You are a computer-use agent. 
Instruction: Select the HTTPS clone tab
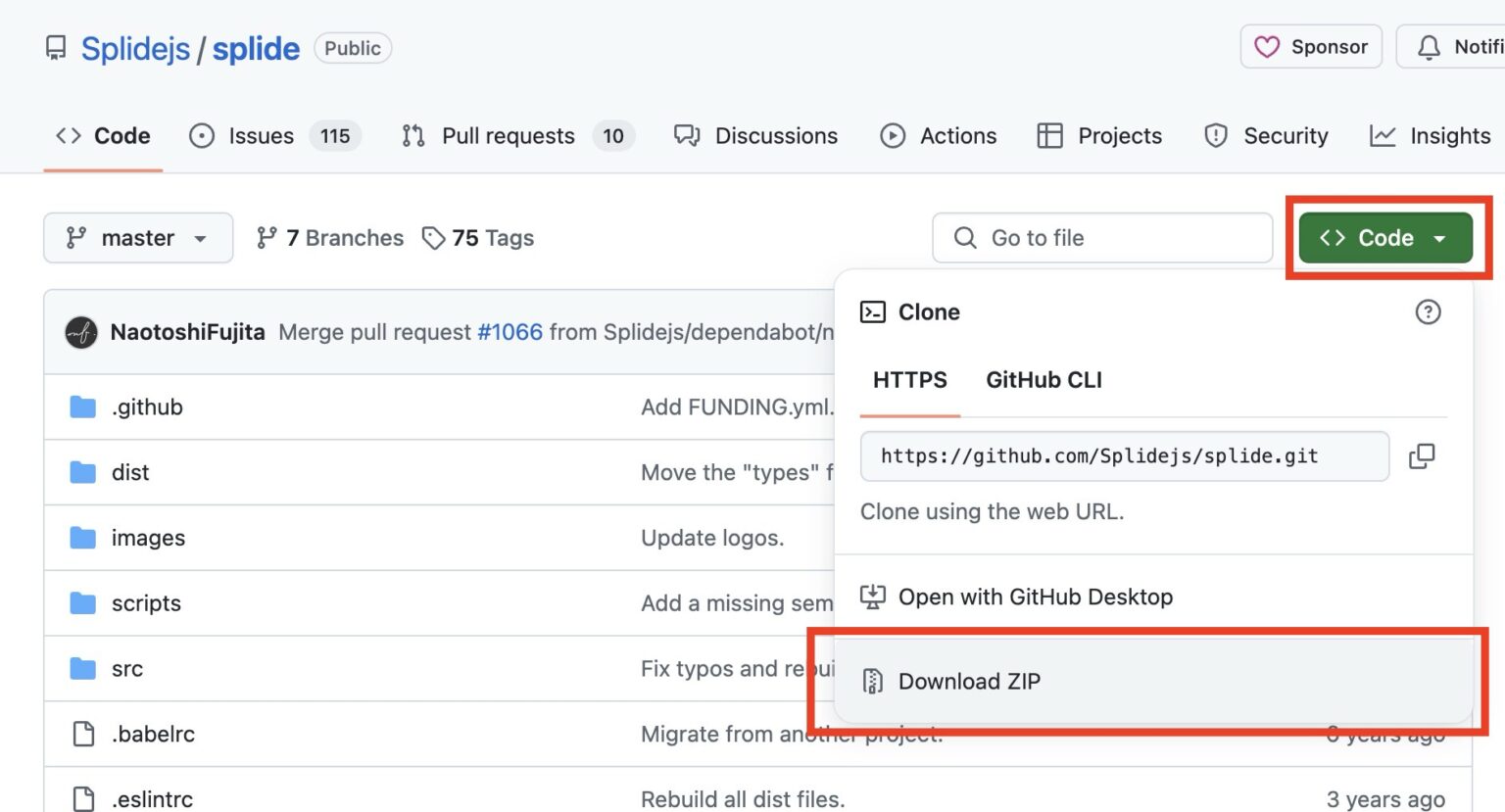tap(909, 380)
